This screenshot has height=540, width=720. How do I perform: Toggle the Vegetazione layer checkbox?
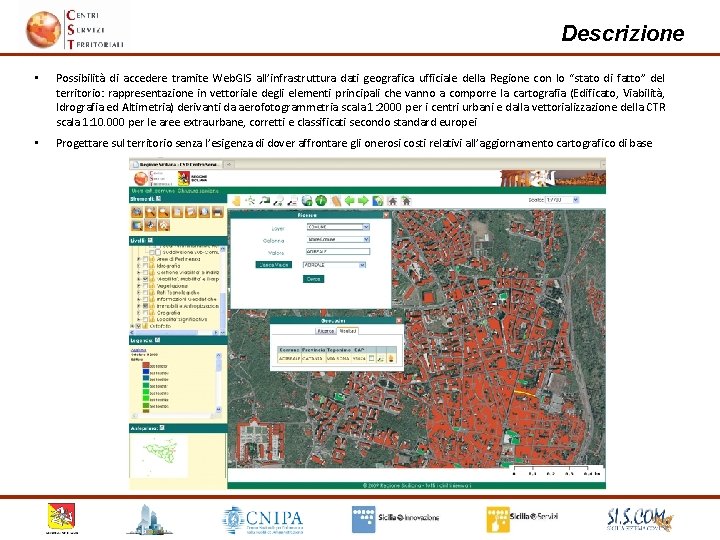pyautogui.click(x=146, y=286)
